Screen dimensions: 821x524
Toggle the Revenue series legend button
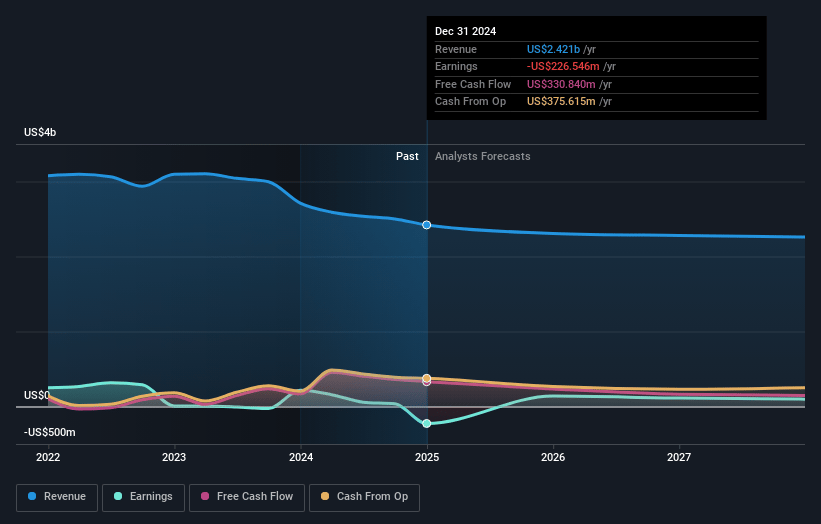pyautogui.click(x=57, y=497)
